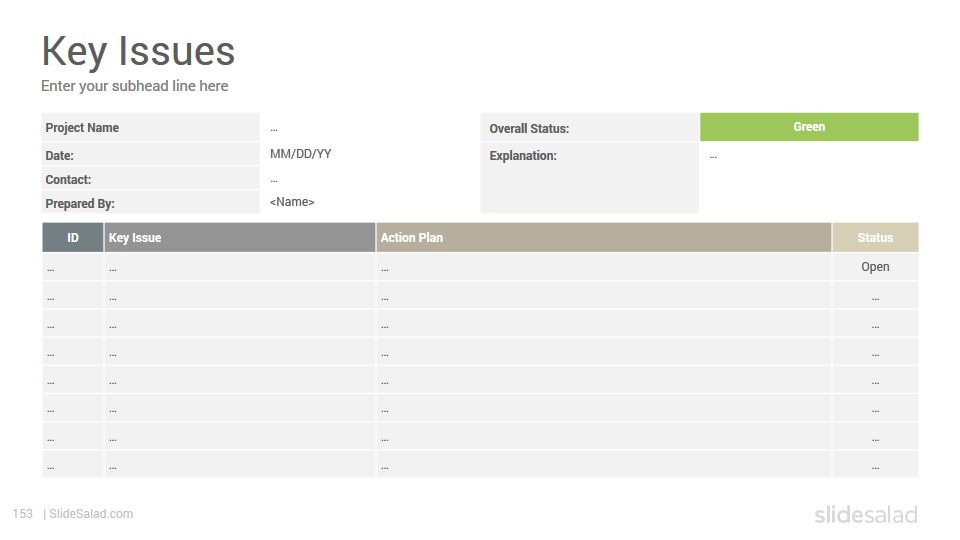The height and width of the screenshot is (540, 960).
Task: Click the Contact label cell
Action: tap(151, 179)
